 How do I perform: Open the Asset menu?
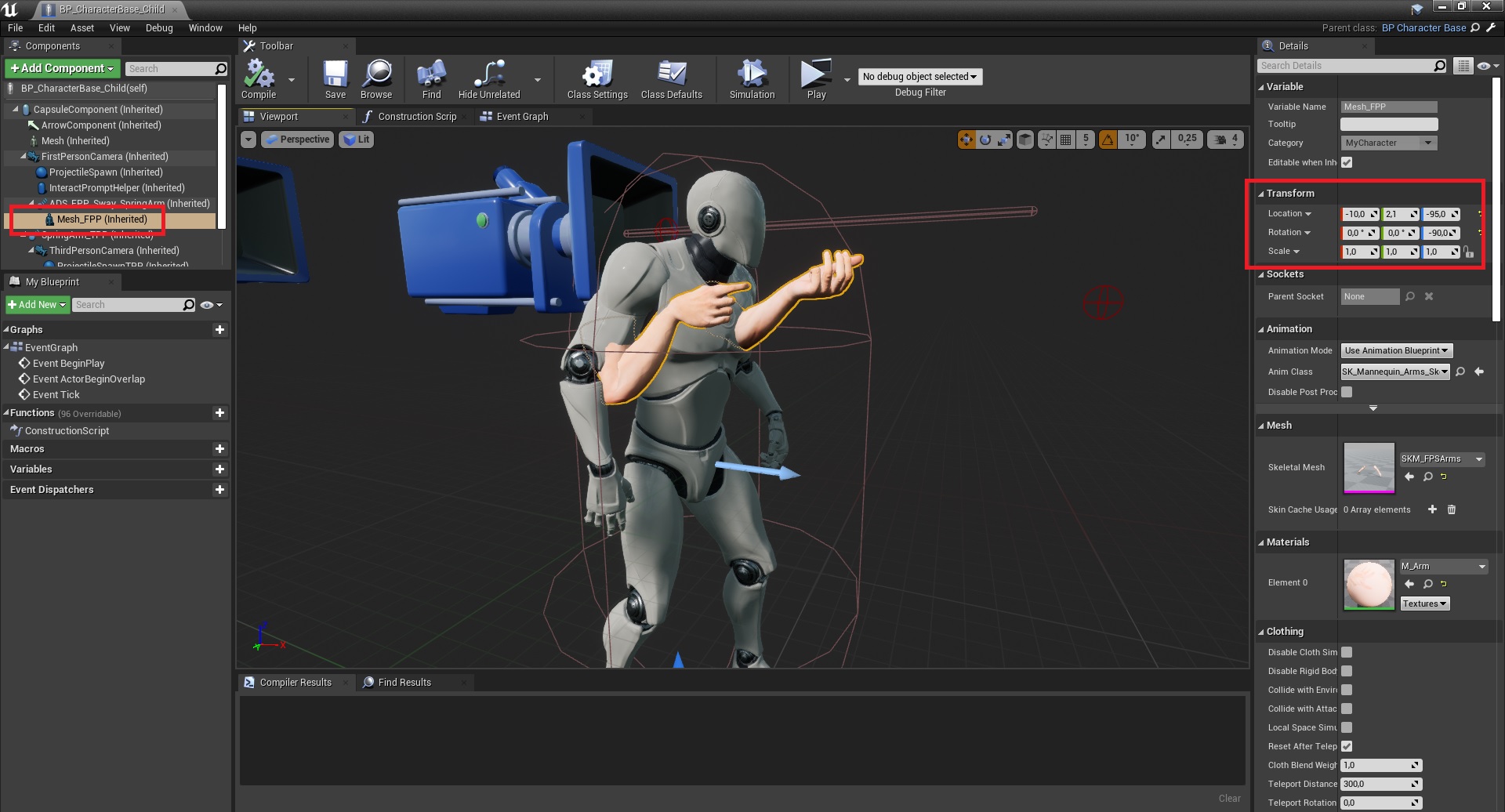(82, 27)
